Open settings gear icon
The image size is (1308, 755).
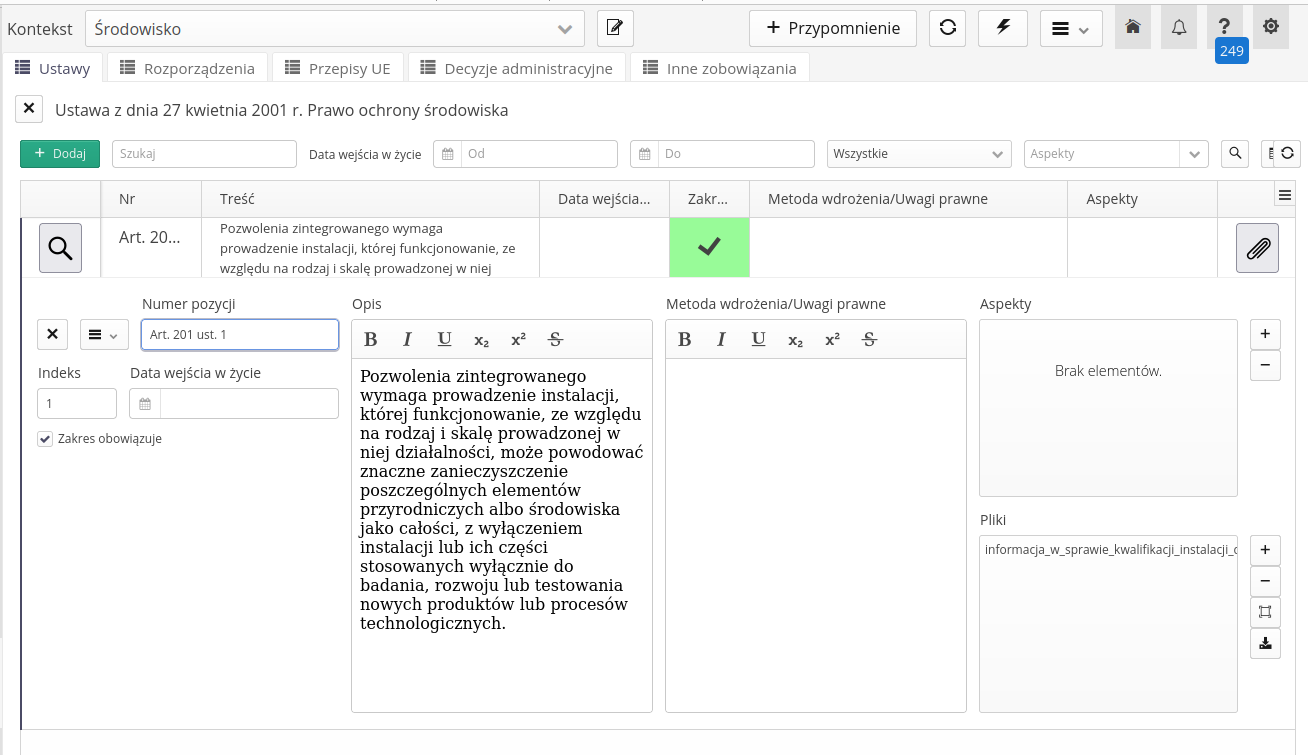coord(1271,28)
